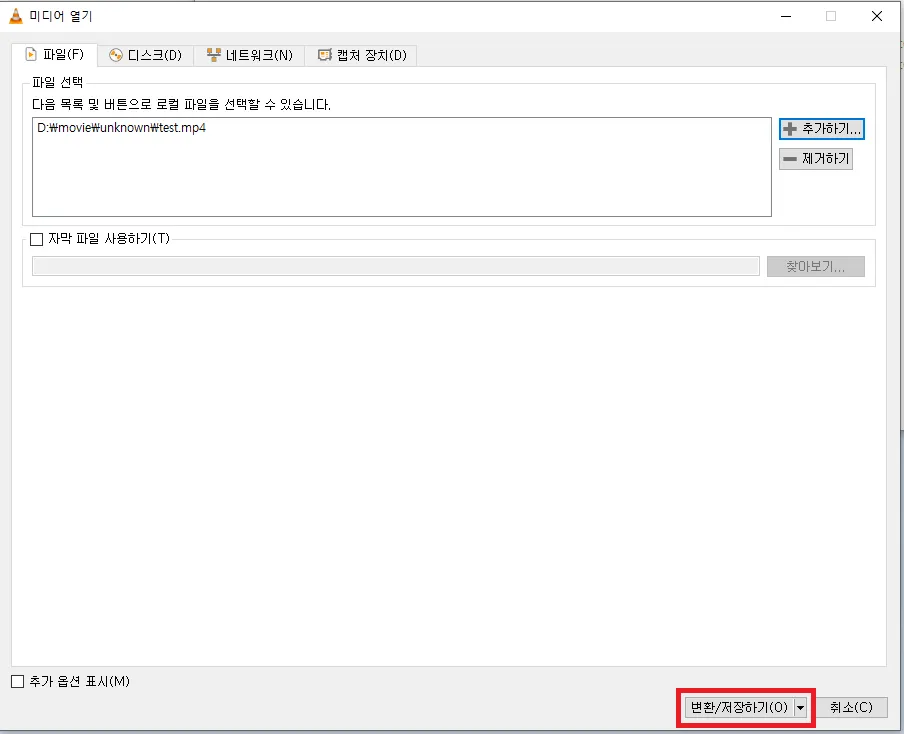
Task: Switch to the 파일(F) tab
Action: pos(56,55)
